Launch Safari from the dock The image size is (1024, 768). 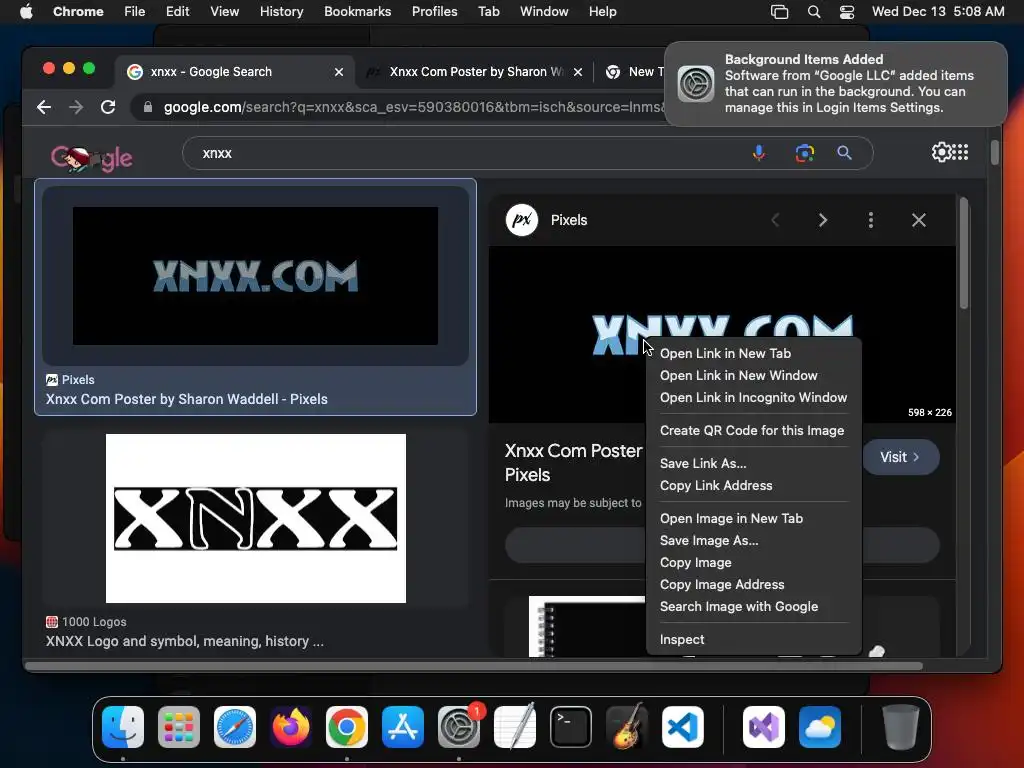point(235,727)
